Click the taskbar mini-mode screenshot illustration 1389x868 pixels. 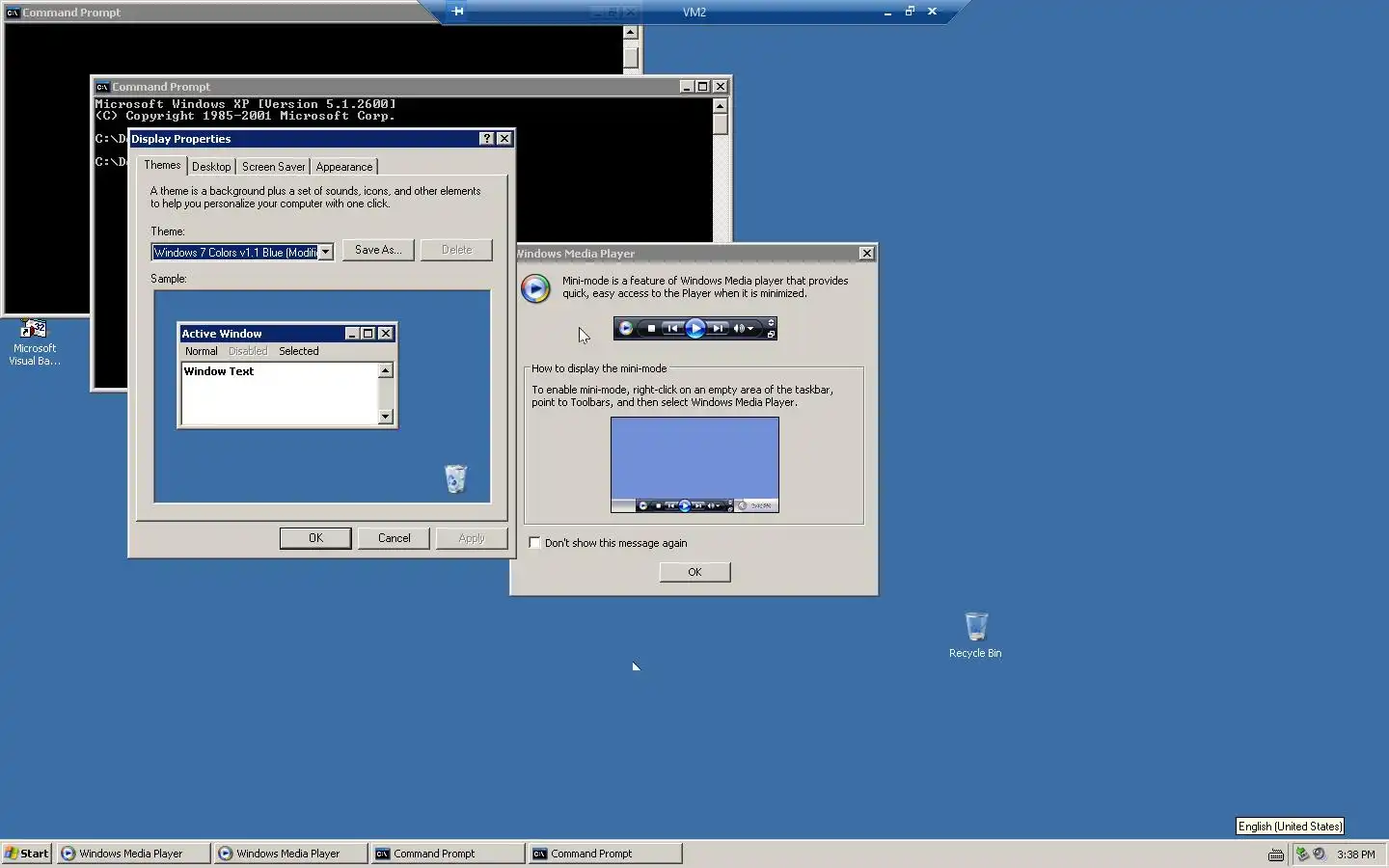[x=694, y=465]
